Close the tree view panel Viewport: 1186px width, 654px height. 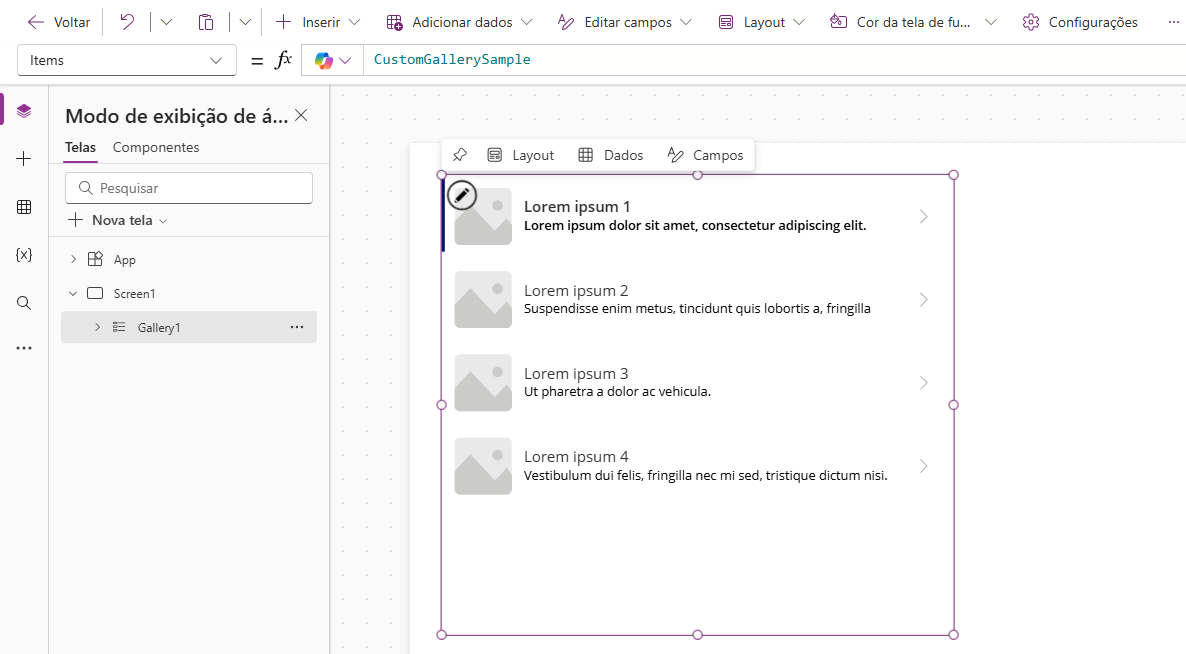tap(301, 115)
